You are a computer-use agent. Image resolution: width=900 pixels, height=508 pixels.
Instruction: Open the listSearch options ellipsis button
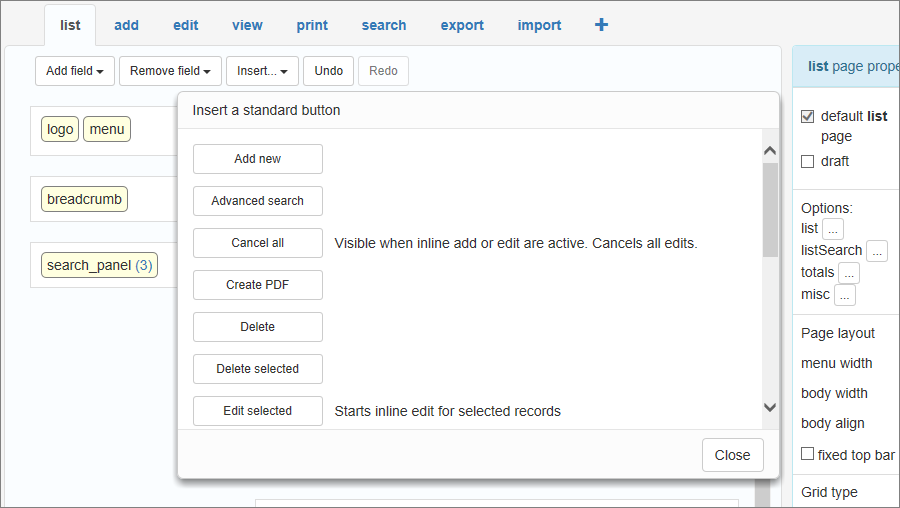coord(877,251)
